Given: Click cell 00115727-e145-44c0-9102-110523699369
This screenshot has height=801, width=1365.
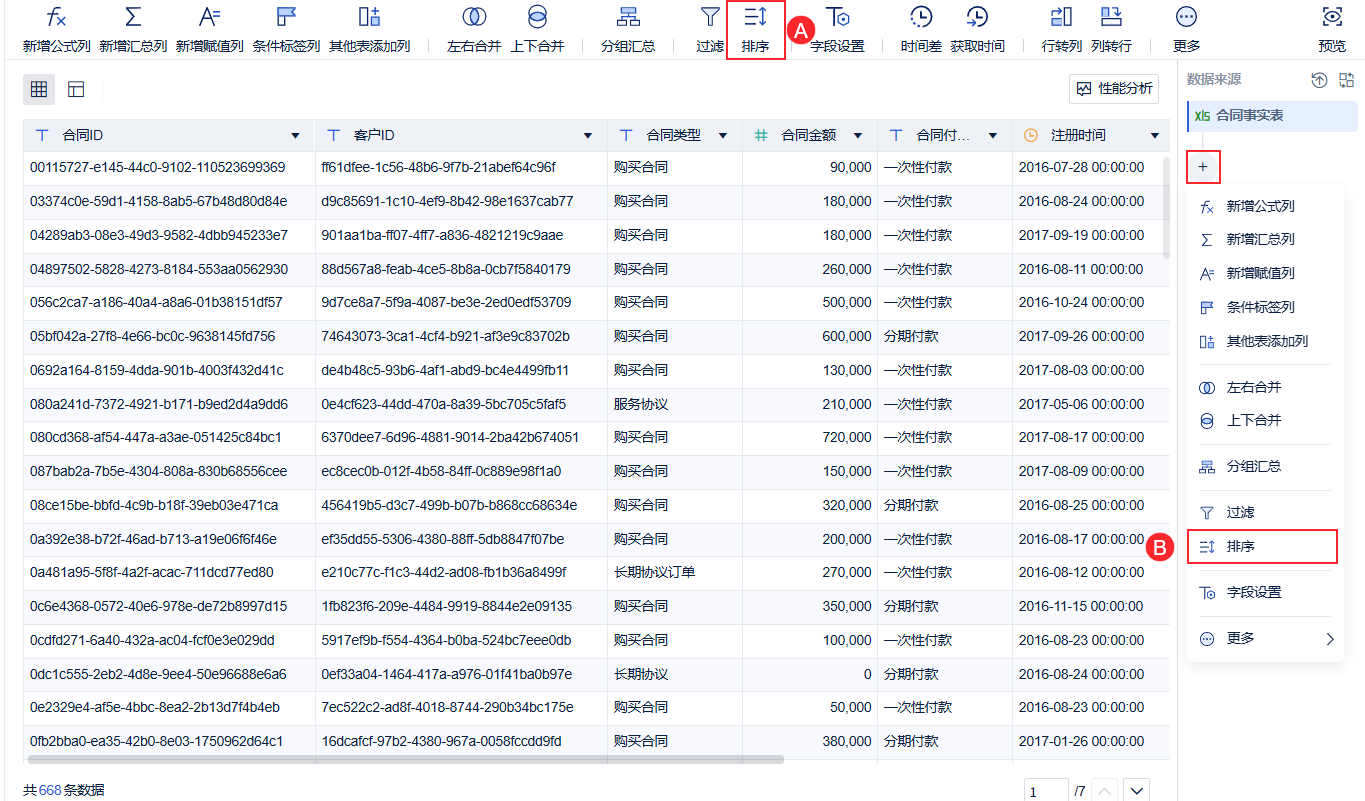Looking at the screenshot, I should [x=170, y=168].
